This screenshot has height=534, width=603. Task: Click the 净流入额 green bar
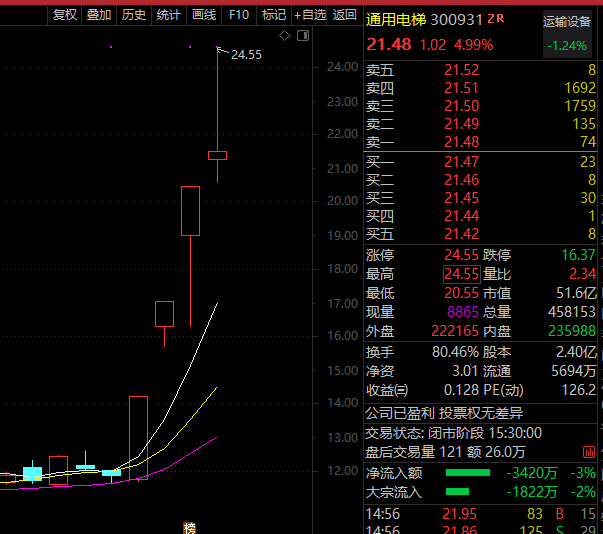pos(468,472)
